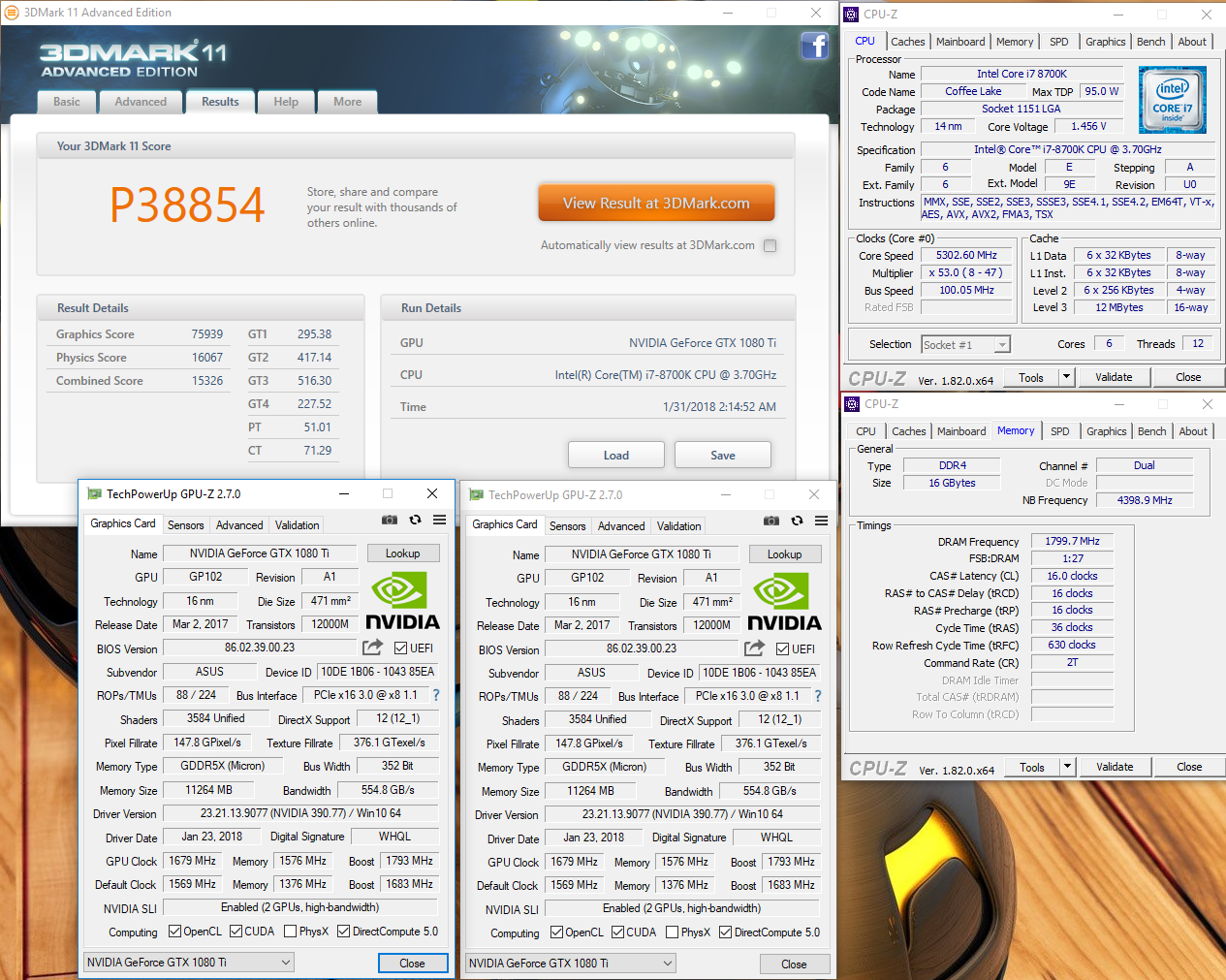This screenshot has width=1226, height=980.
Task: Toggle PhysX checkbox in right GPU-Z
Action: point(673,933)
